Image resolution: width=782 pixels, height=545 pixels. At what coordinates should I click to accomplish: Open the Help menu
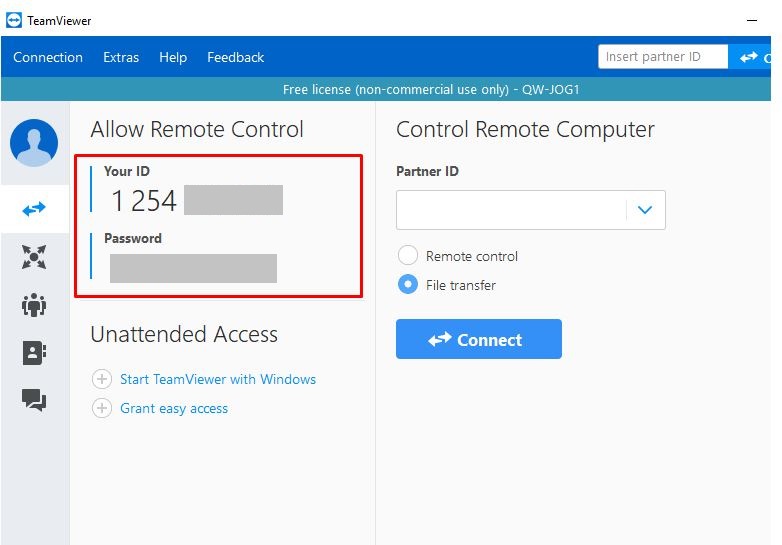(173, 57)
